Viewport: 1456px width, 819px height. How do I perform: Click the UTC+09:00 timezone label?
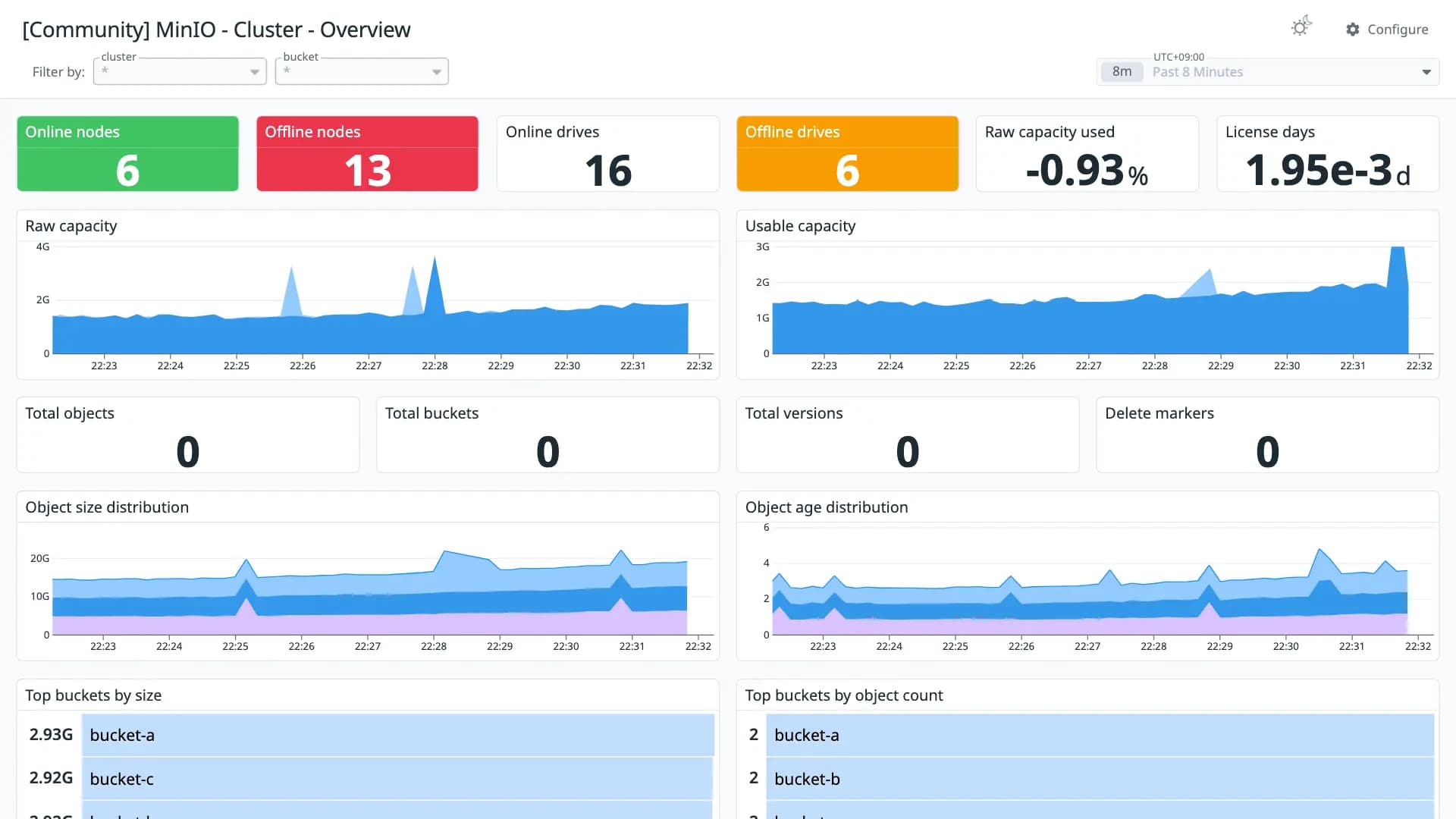point(1178,57)
